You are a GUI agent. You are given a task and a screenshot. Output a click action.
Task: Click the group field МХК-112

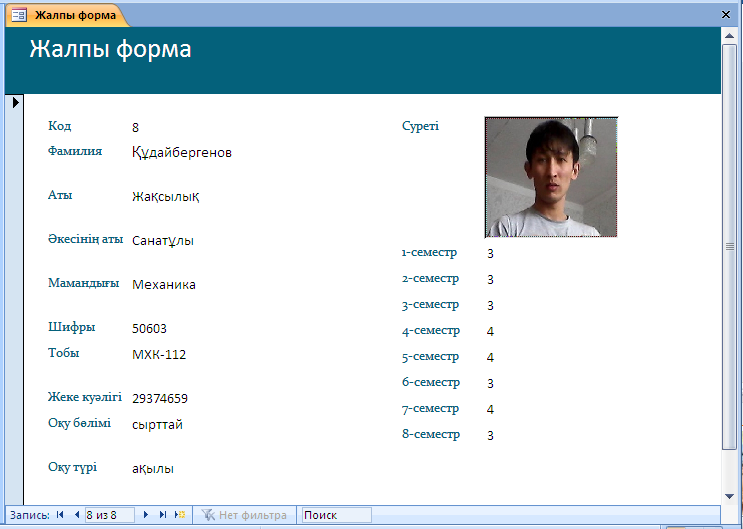[159, 355]
